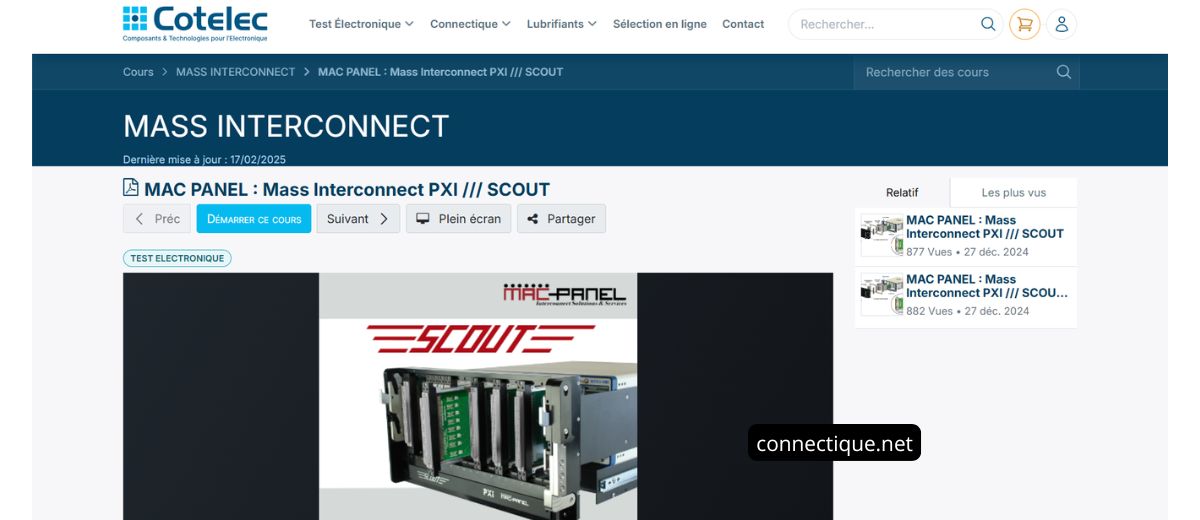Click the PDF icon beside the course title
This screenshot has width=1200, height=520.
click(130, 188)
